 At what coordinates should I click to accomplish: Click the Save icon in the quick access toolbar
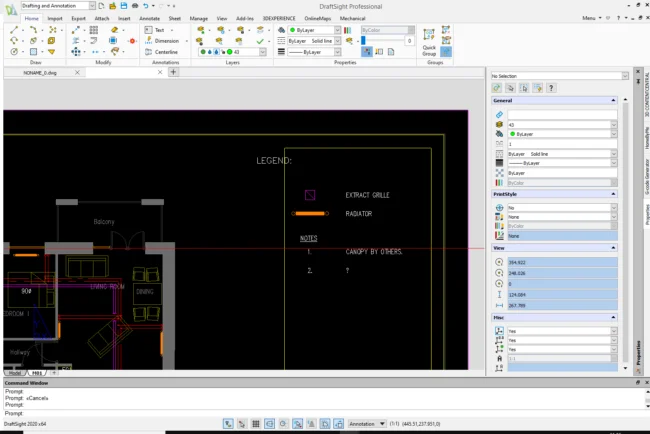point(122,6)
